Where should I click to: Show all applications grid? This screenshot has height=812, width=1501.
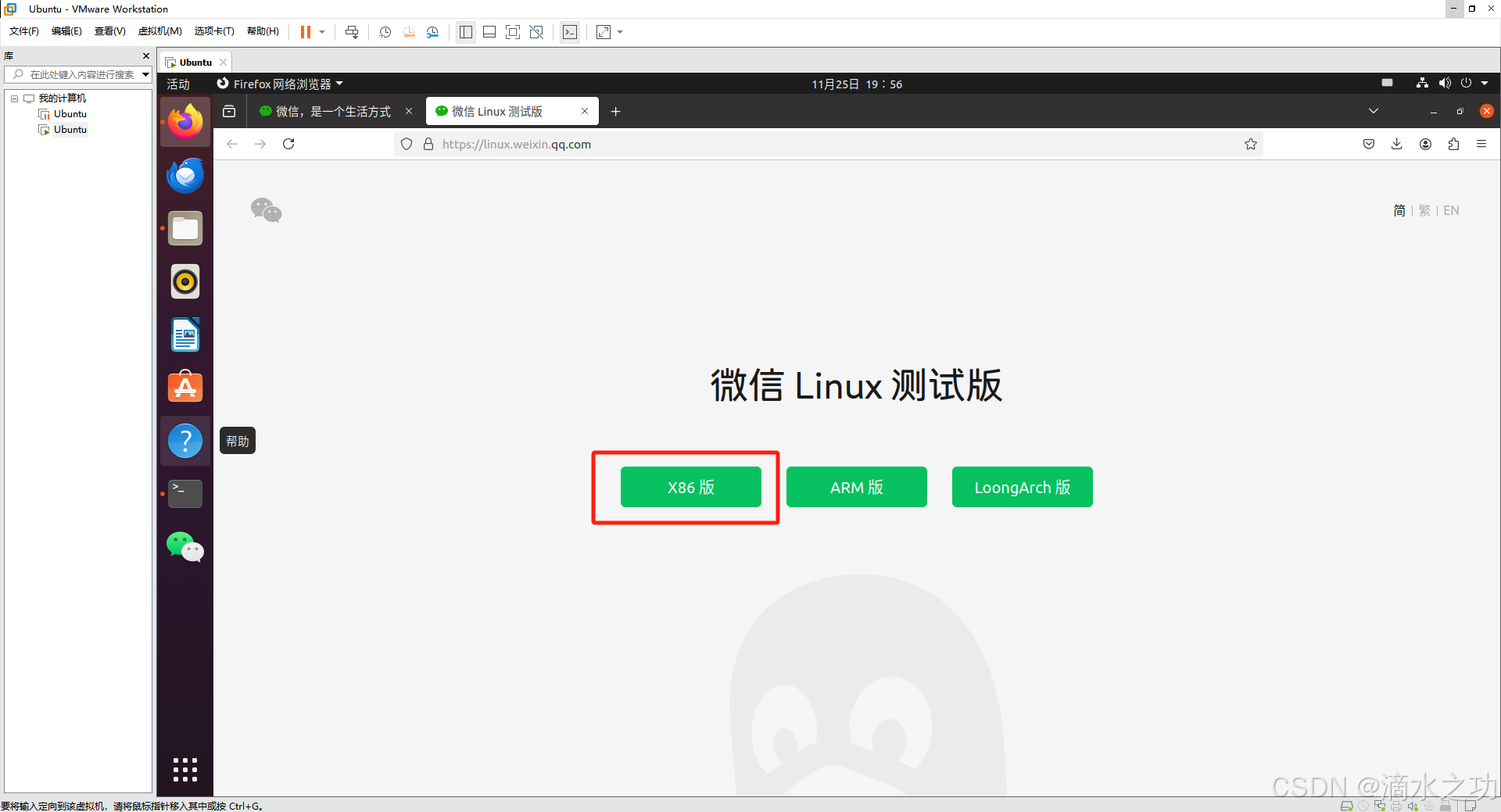(185, 770)
